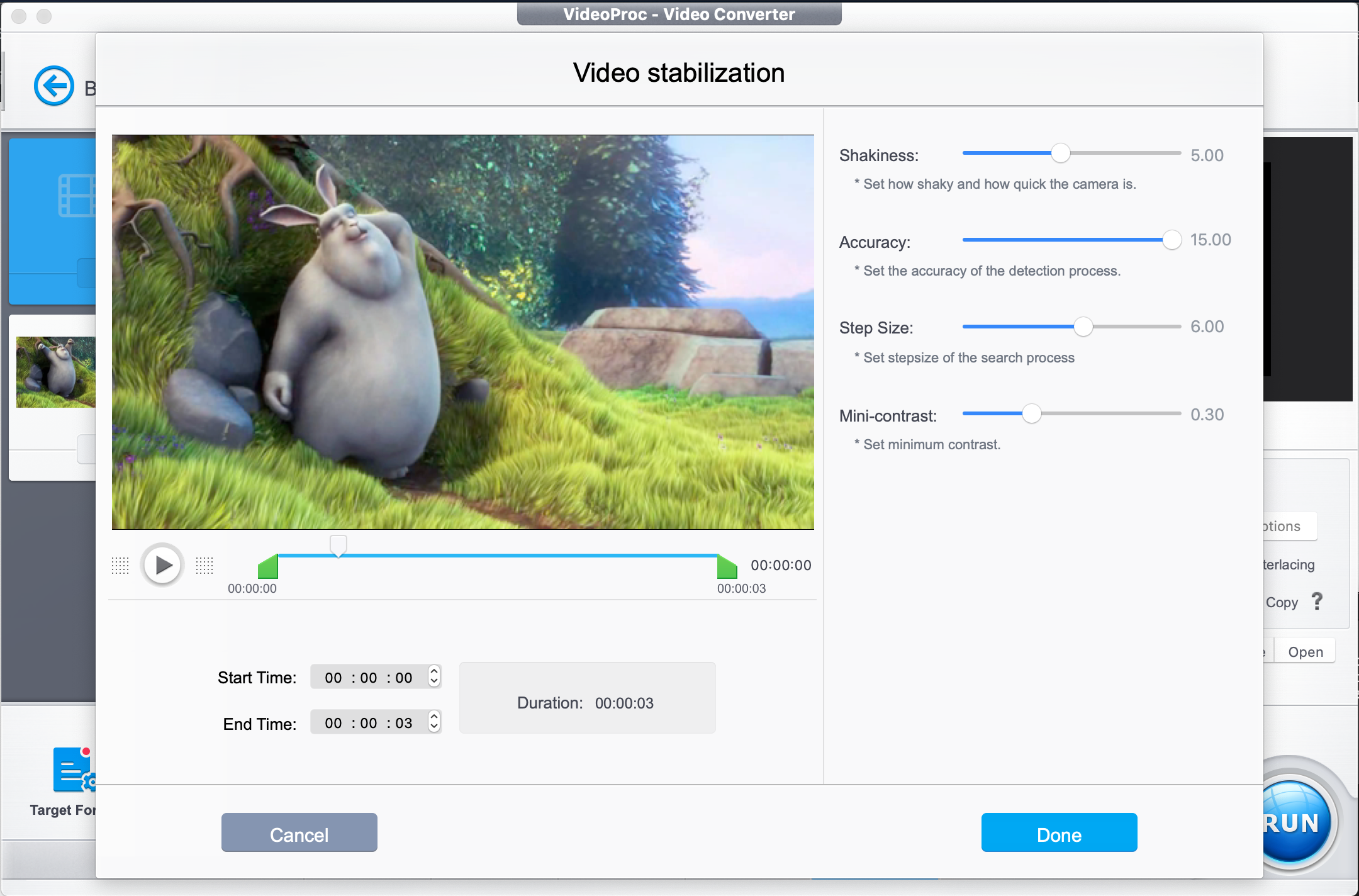Image resolution: width=1359 pixels, height=896 pixels.
Task: Click the blue Back arrow icon
Action: coord(54,86)
